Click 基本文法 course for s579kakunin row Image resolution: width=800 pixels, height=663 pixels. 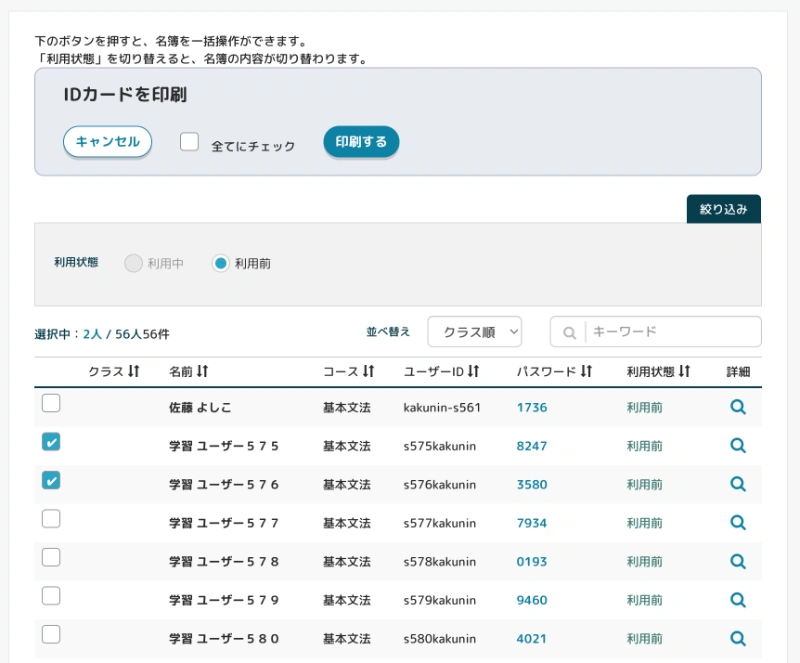click(x=347, y=600)
